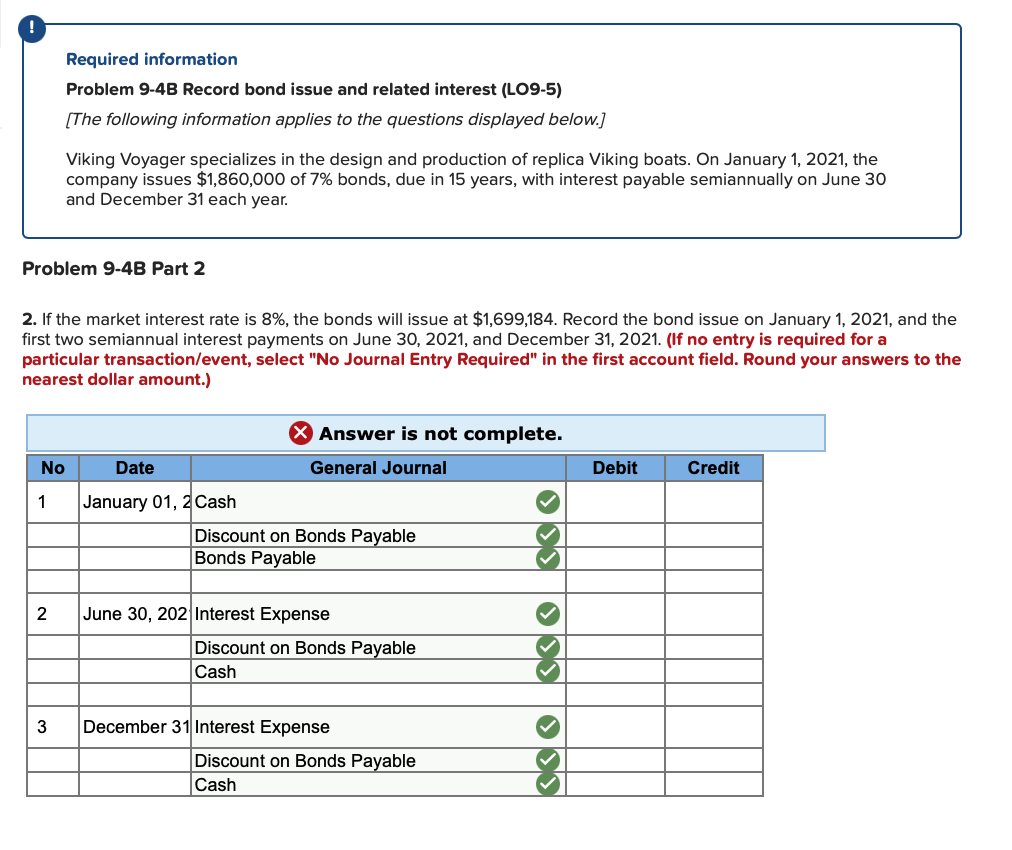1012x850 pixels.
Task: Click the Required information heading link
Action: click(151, 59)
